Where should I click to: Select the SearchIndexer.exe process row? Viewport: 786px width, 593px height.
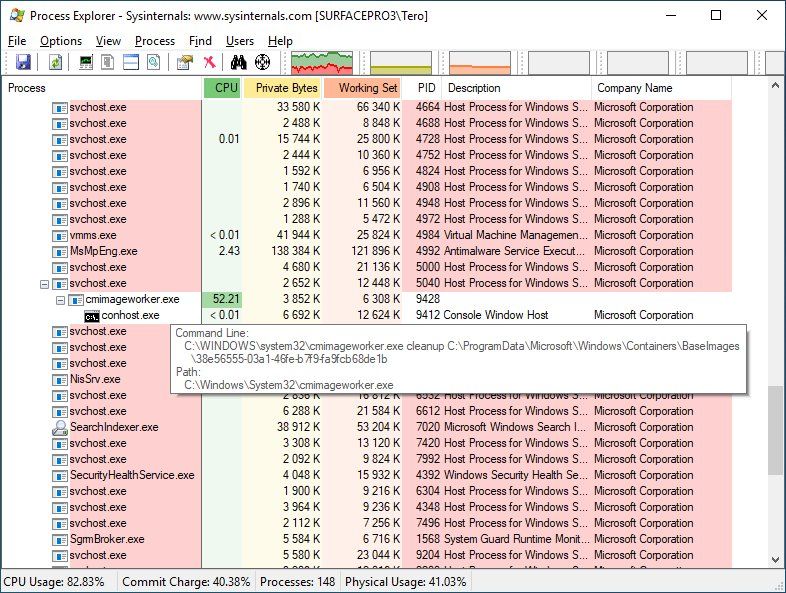367,427
